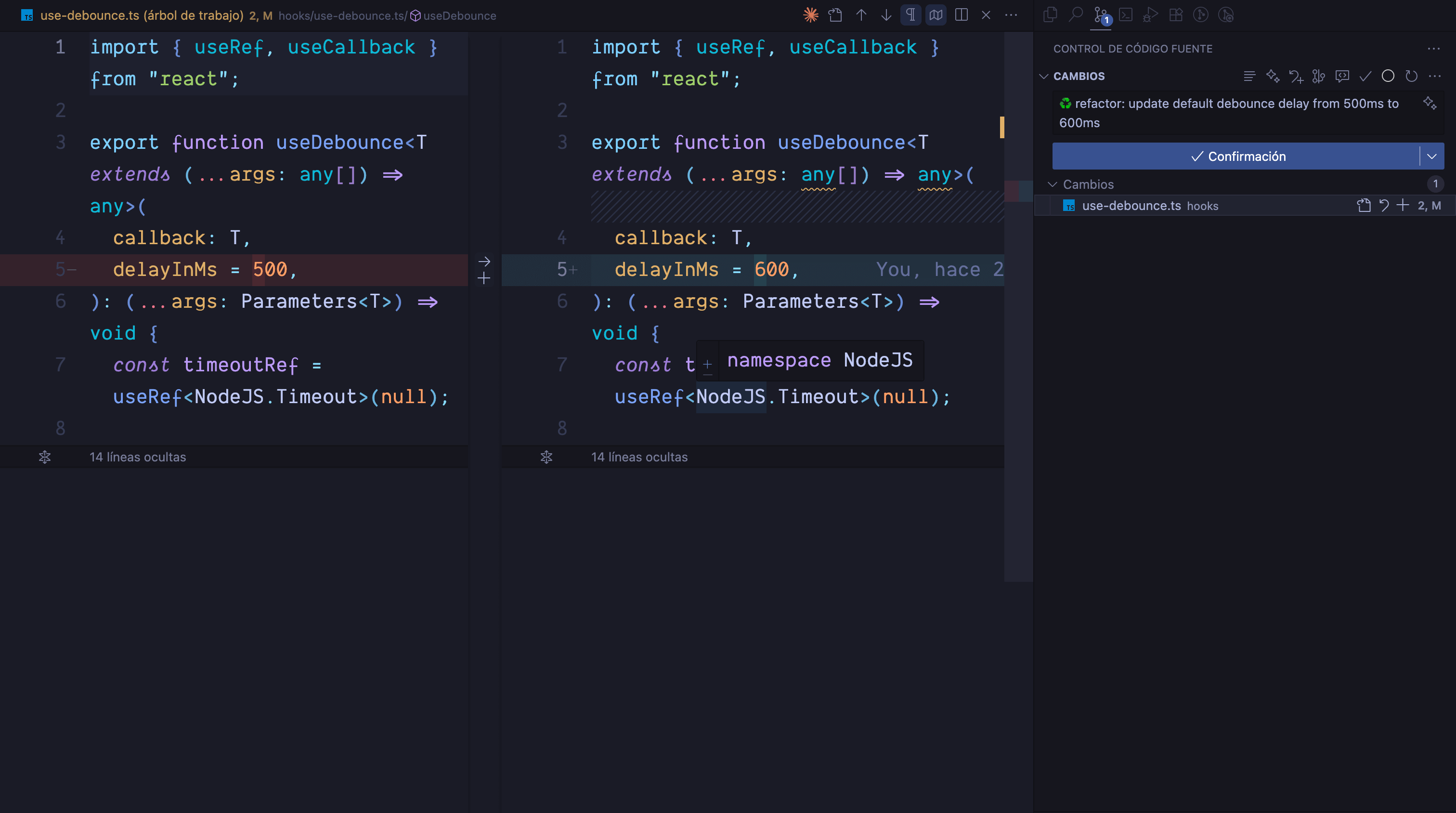Stage changes for use-debounce.ts with the plus icon
Viewport: 1456px width, 813px height.
coord(1402,206)
